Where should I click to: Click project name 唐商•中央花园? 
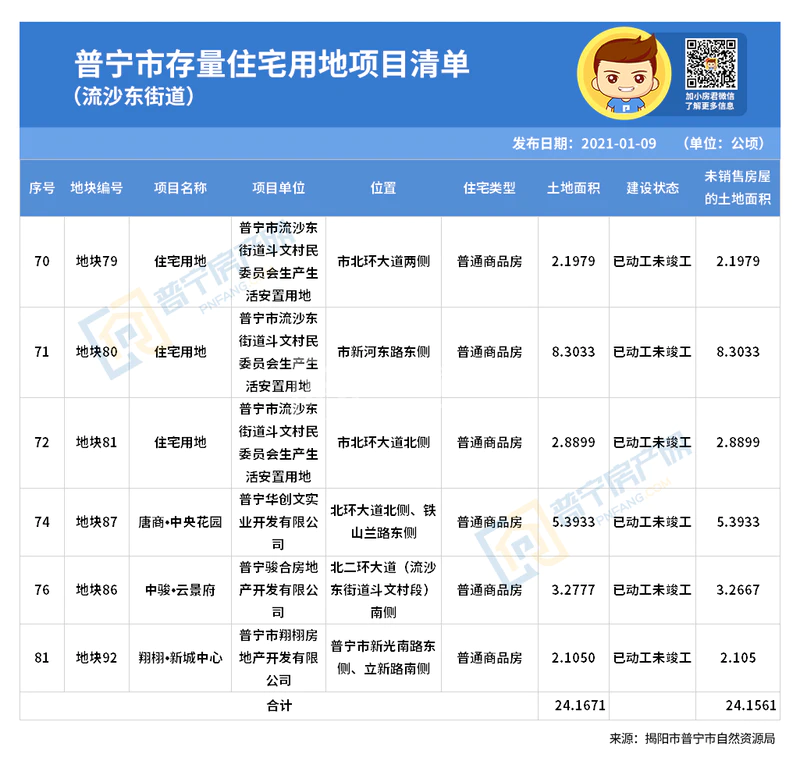180,522
